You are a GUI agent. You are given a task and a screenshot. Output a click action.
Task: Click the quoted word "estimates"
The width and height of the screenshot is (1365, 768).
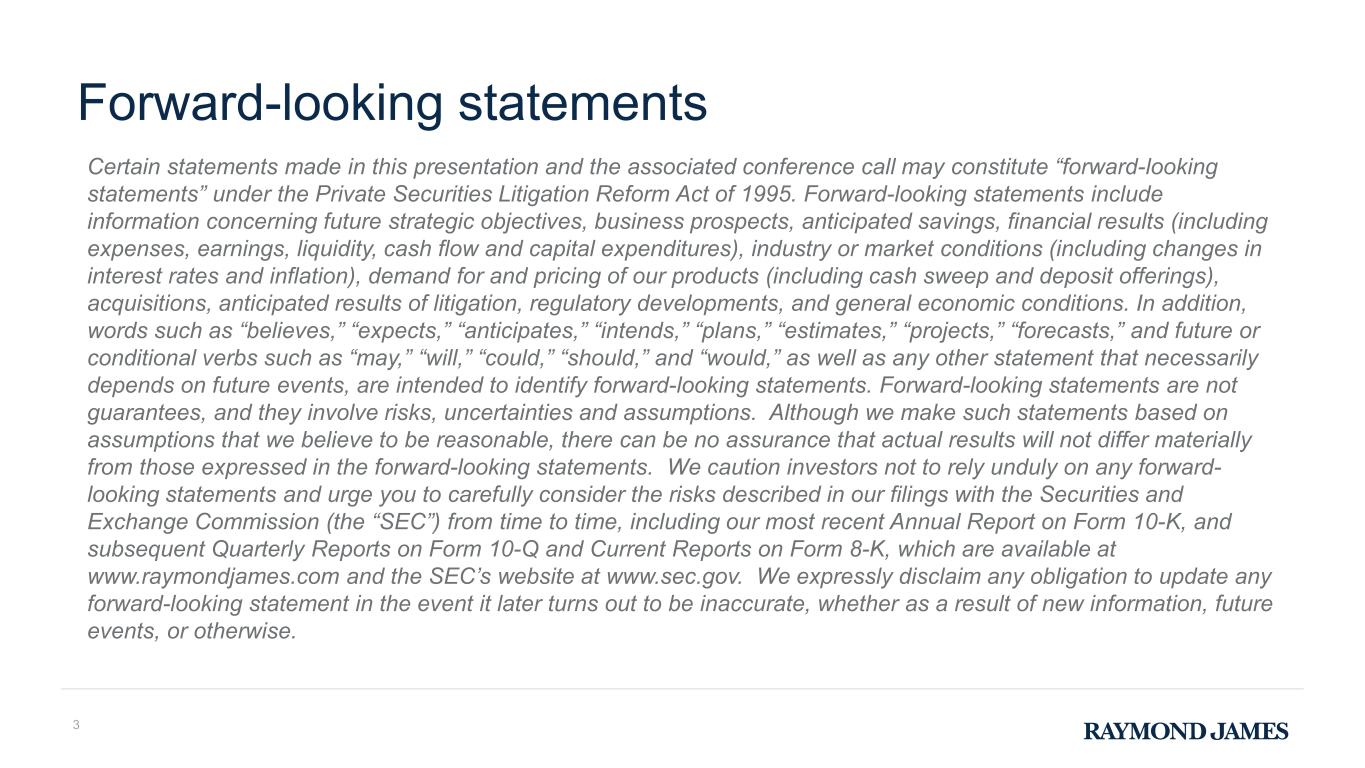(x=832, y=331)
